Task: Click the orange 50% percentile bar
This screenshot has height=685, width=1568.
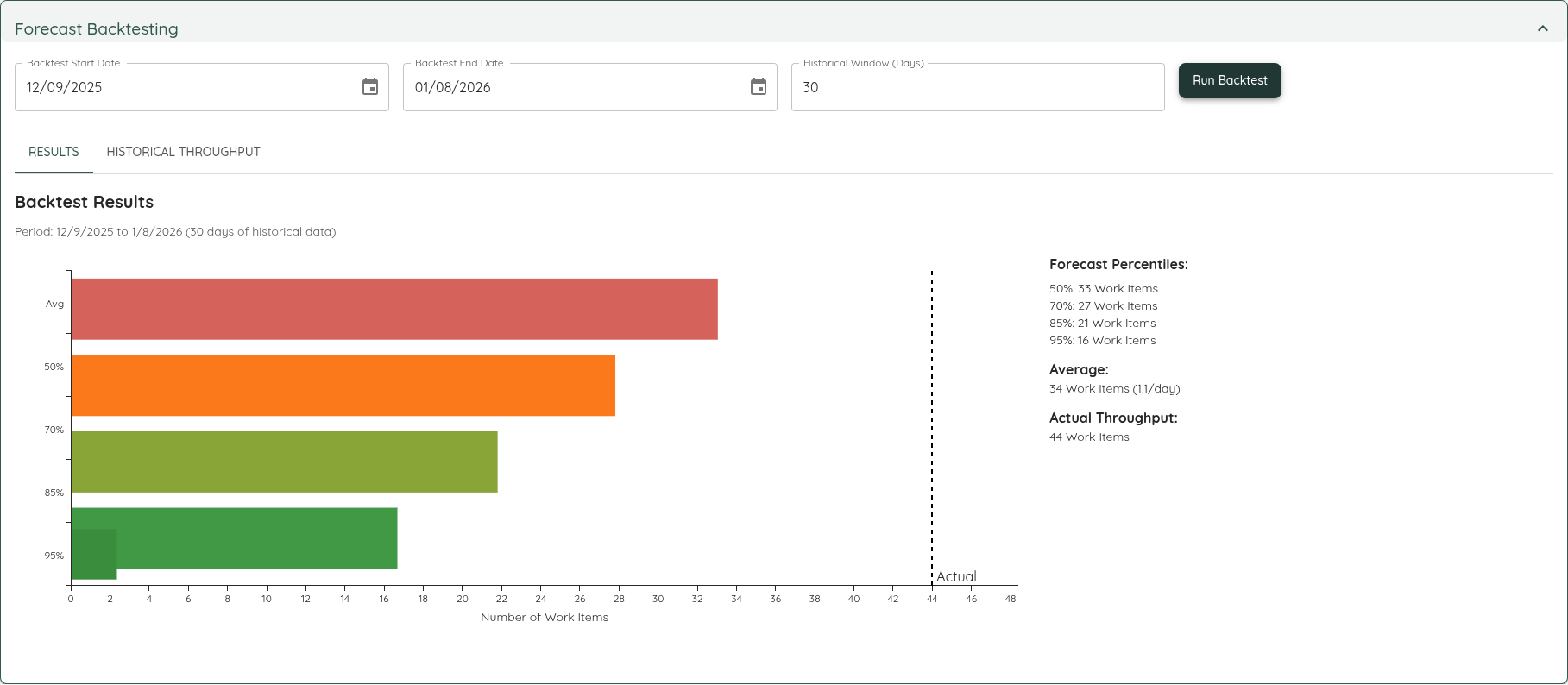Action: pyautogui.click(x=343, y=386)
